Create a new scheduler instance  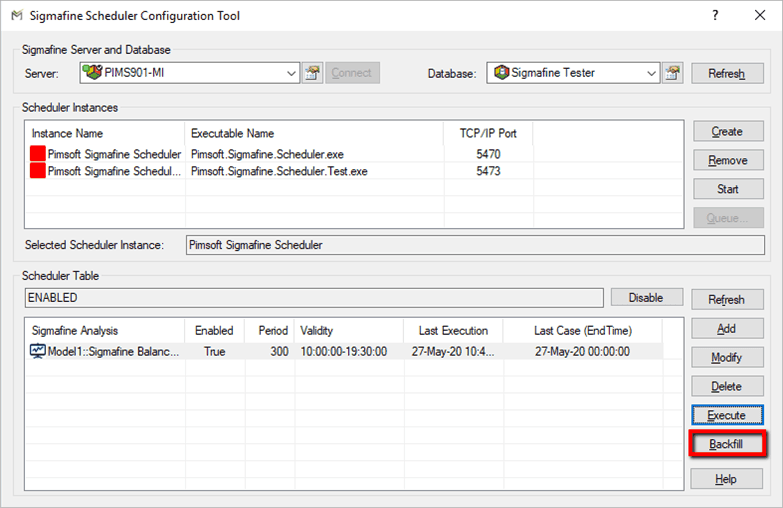pos(728,131)
